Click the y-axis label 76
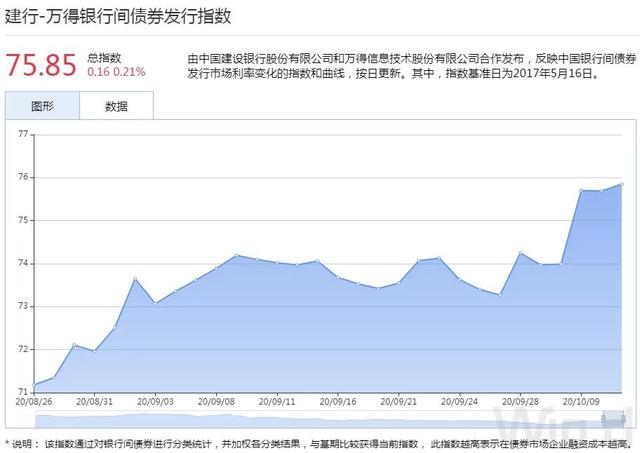640x453 pixels. tap(23, 177)
